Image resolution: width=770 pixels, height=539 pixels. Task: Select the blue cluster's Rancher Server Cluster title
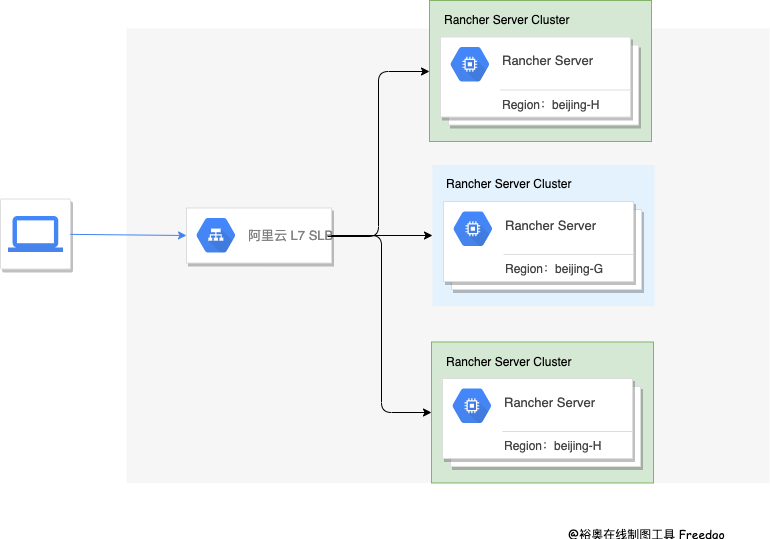508,184
